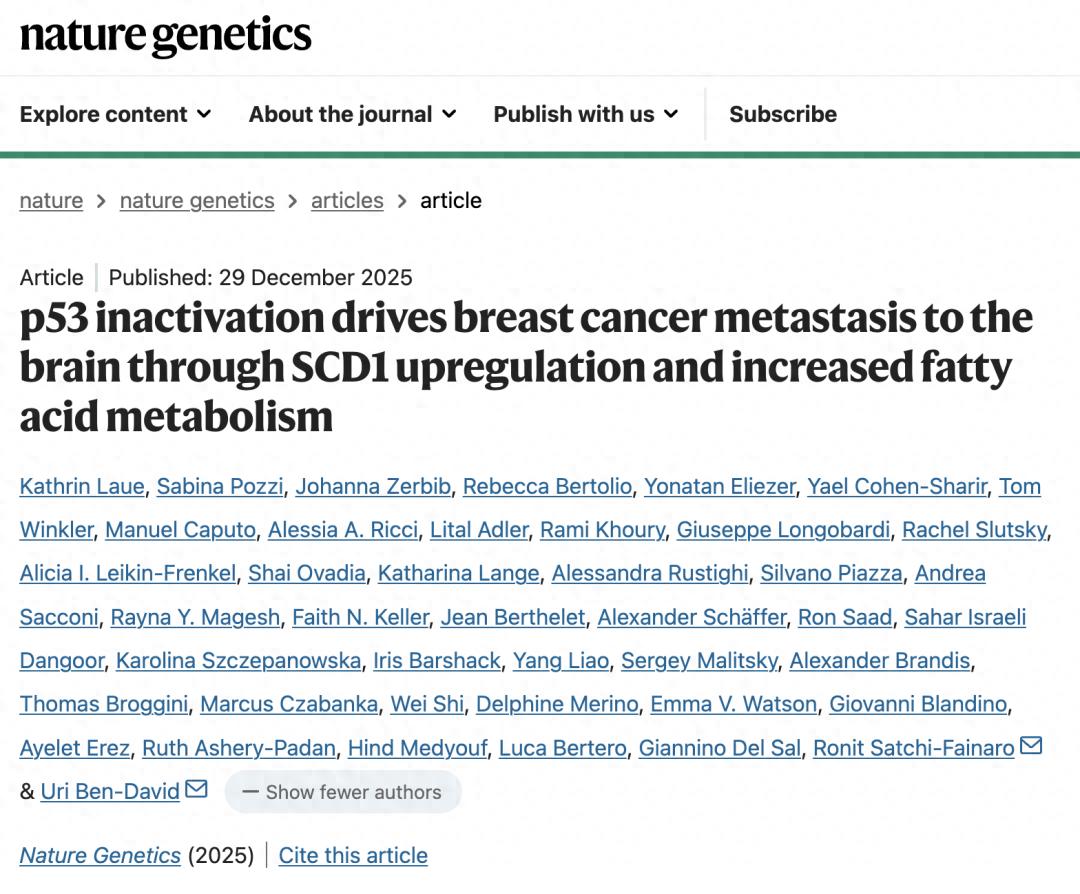Click the nature genetics logo
The image size is (1080, 894).
tap(166, 36)
